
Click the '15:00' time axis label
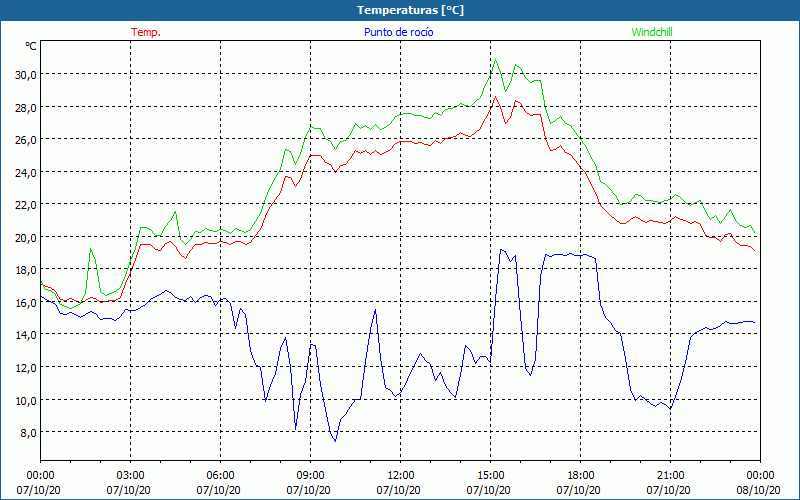click(490, 476)
